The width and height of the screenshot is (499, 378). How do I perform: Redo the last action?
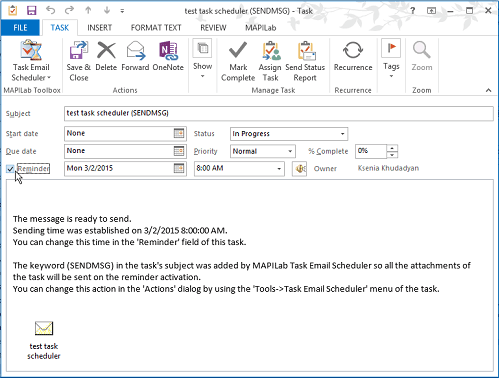coord(69,10)
